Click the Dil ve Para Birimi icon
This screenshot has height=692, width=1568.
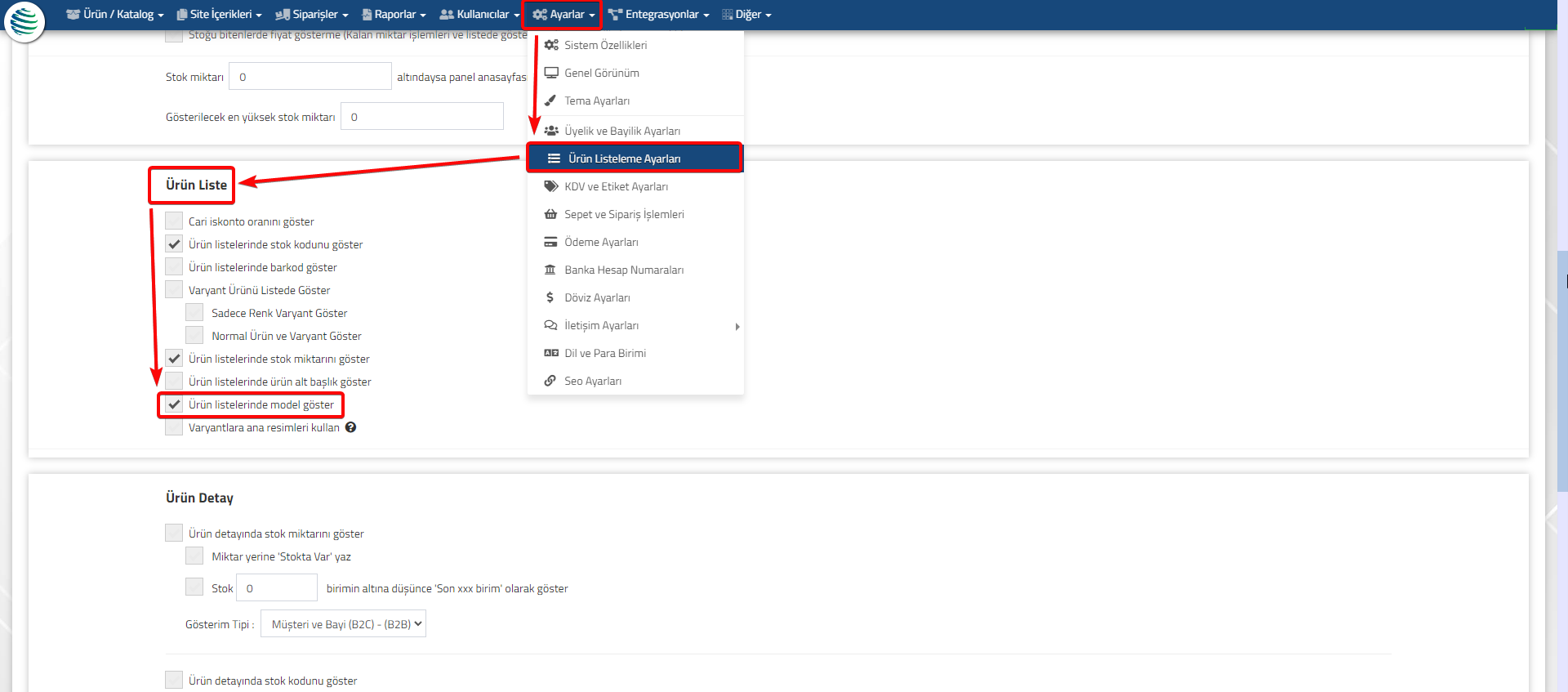click(x=551, y=353)
